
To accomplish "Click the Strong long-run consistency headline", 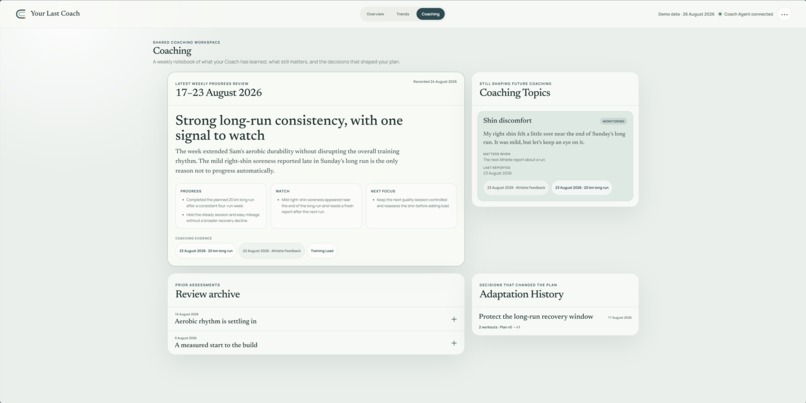I will point(289,128).
